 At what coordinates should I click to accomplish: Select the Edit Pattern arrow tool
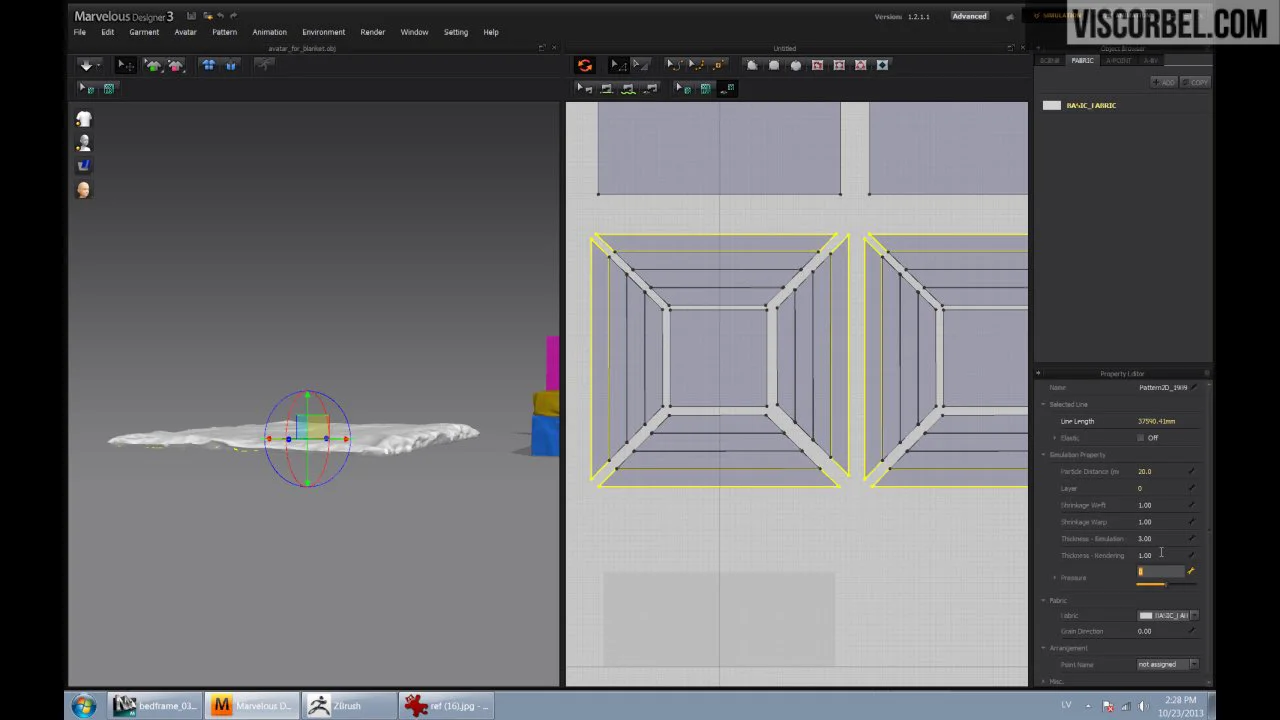point(618,65)
